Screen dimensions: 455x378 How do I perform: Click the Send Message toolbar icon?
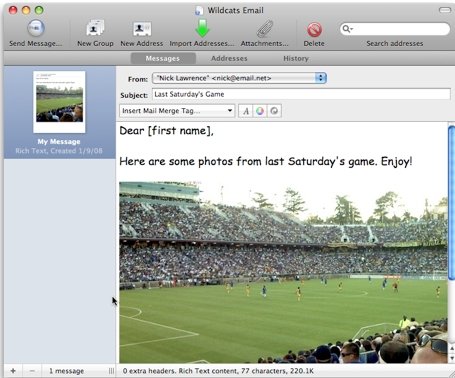tap(36, 29)
